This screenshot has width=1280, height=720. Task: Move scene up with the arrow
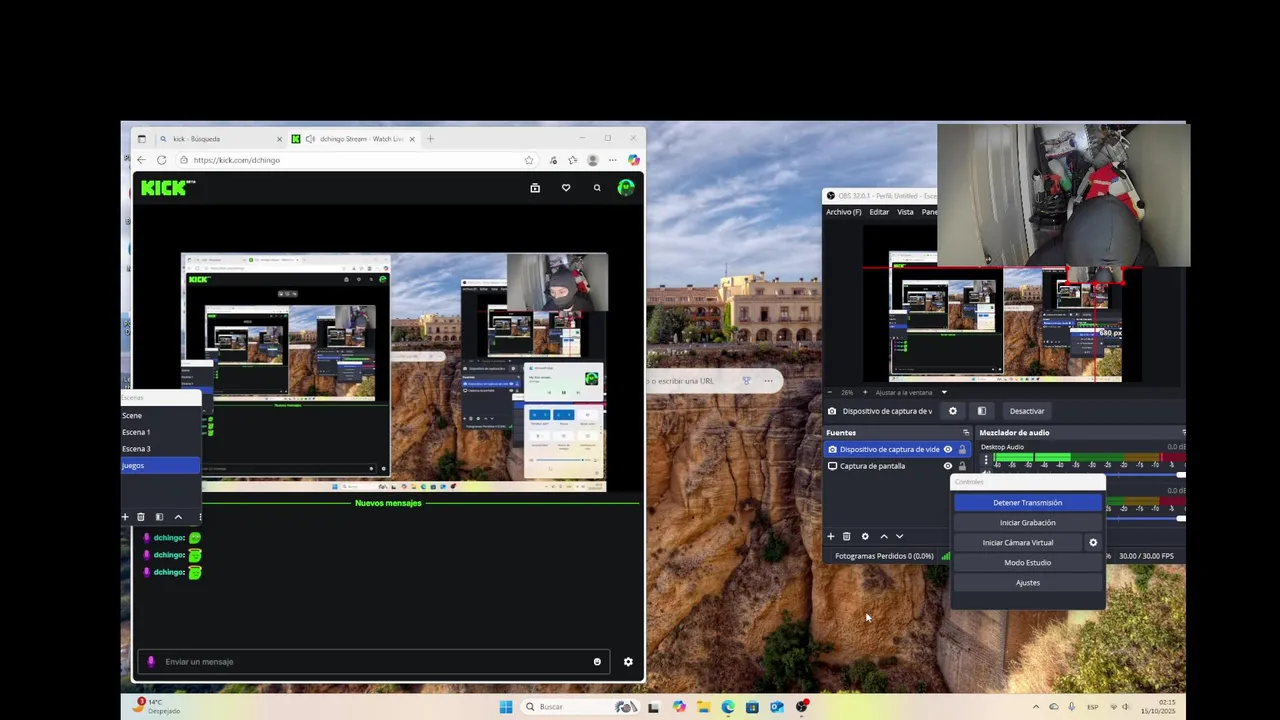tap(178, 517)
